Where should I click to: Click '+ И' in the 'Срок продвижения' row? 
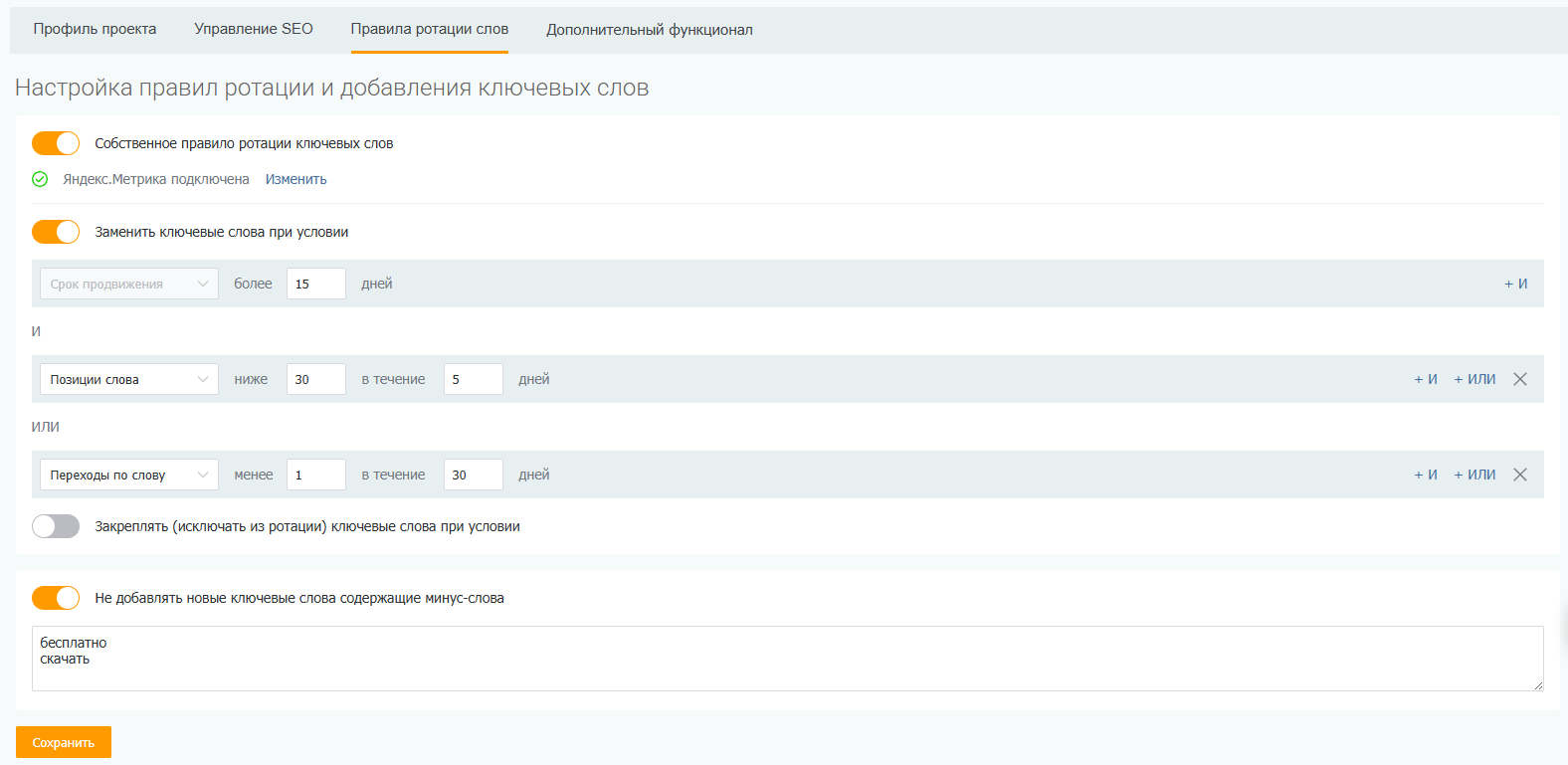(x=1515, y=284)
